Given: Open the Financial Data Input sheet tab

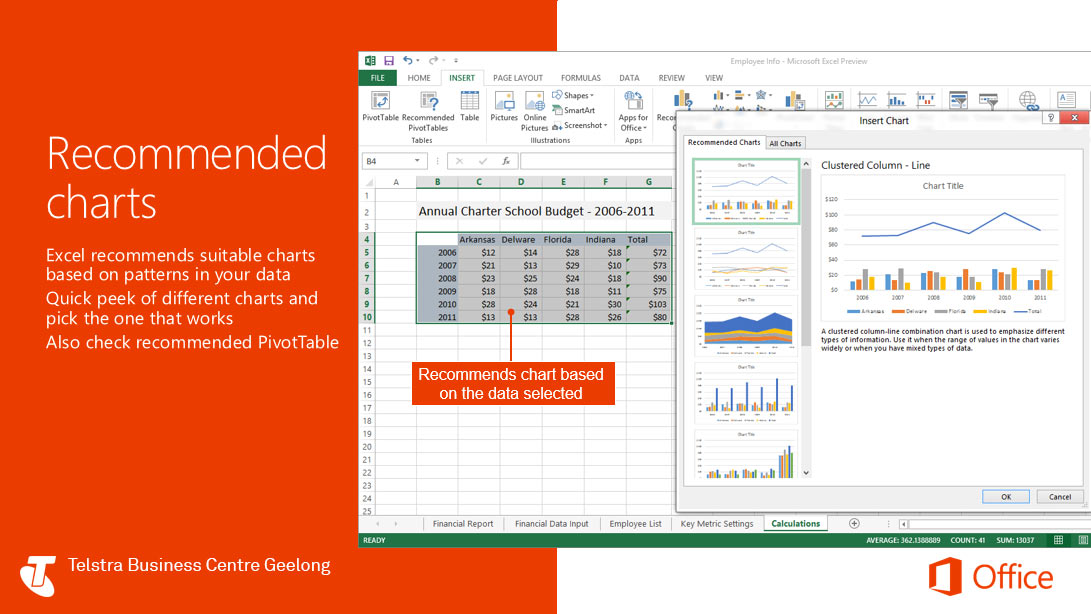Looking at the screenshot, I should [551, 524].
